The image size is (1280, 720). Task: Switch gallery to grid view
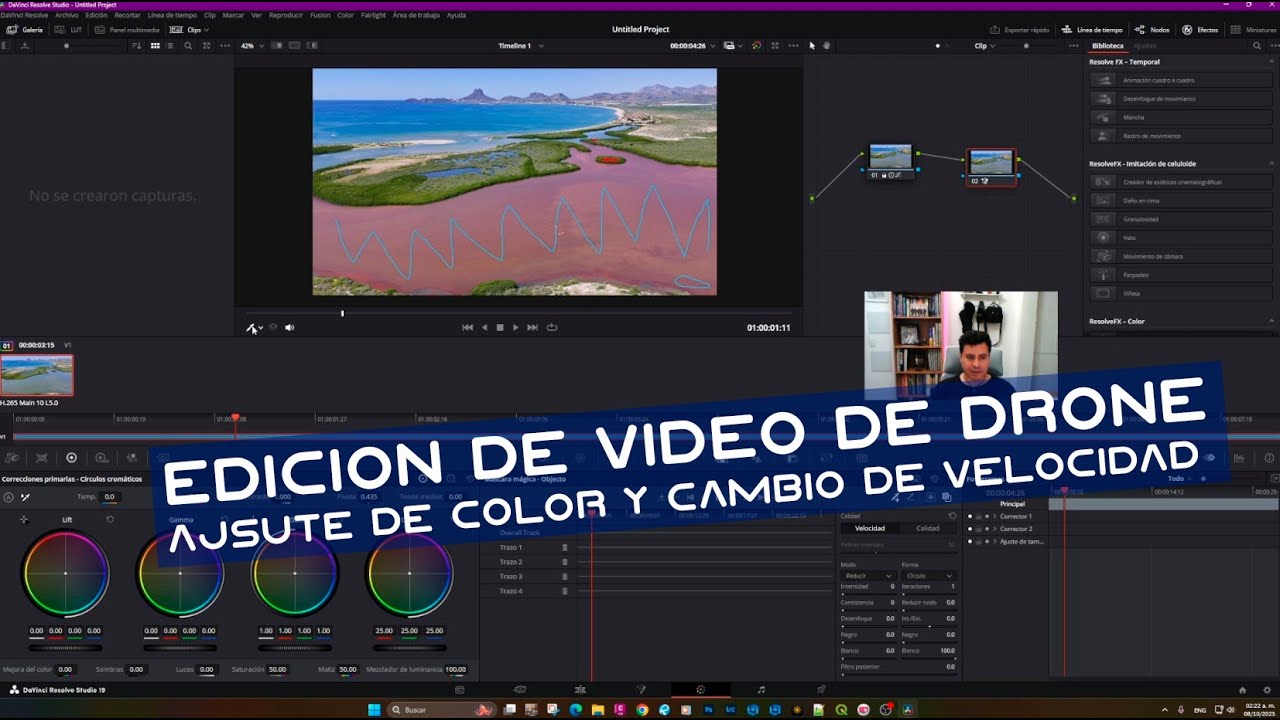pyautogui.click(x=155, y=46)
